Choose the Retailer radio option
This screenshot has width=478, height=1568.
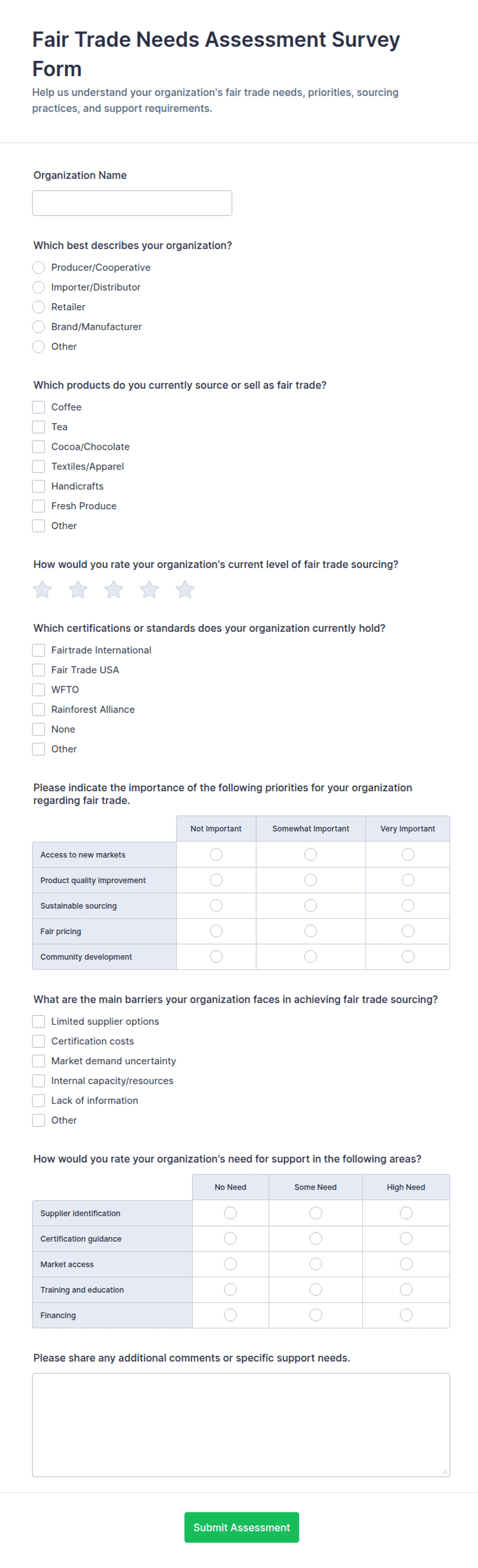tap(39, 308)
